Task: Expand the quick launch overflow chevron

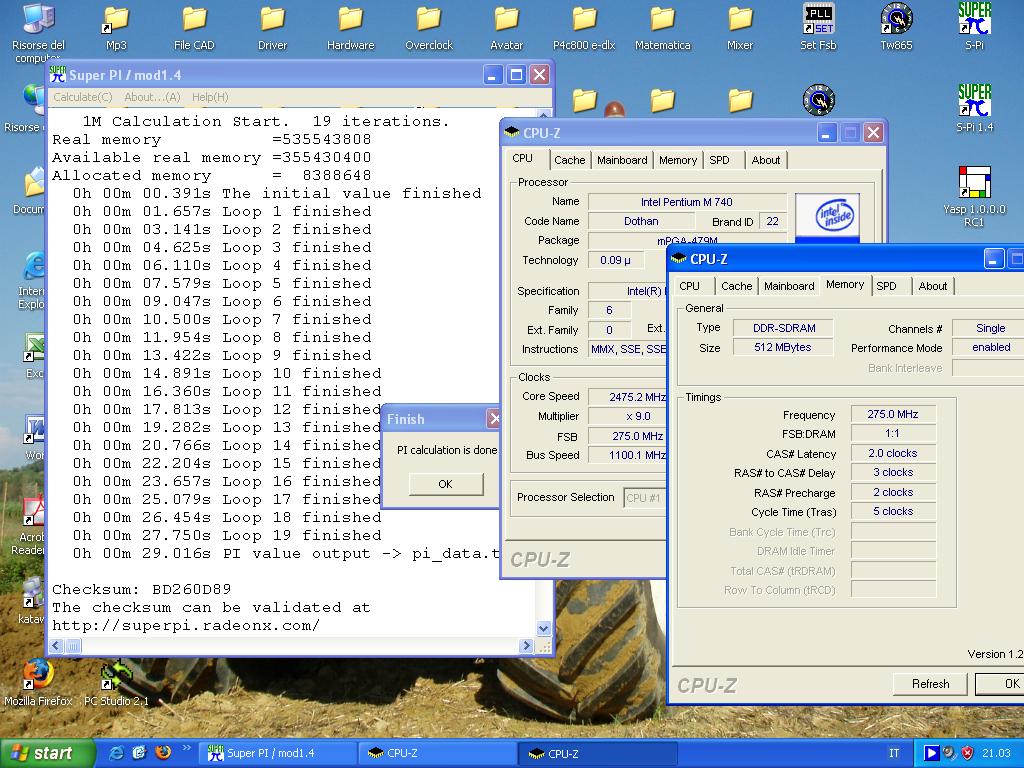Action: pyautogui.click(x=186, y=748)
